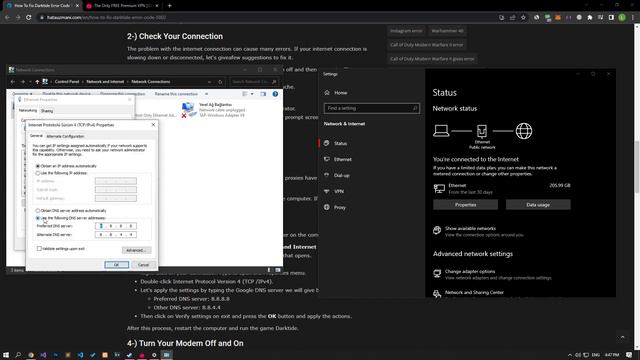The width and height of the screenshot is (640, 360).
Task: Check 'Validate settings upon exit'
Action: point(39,249)
